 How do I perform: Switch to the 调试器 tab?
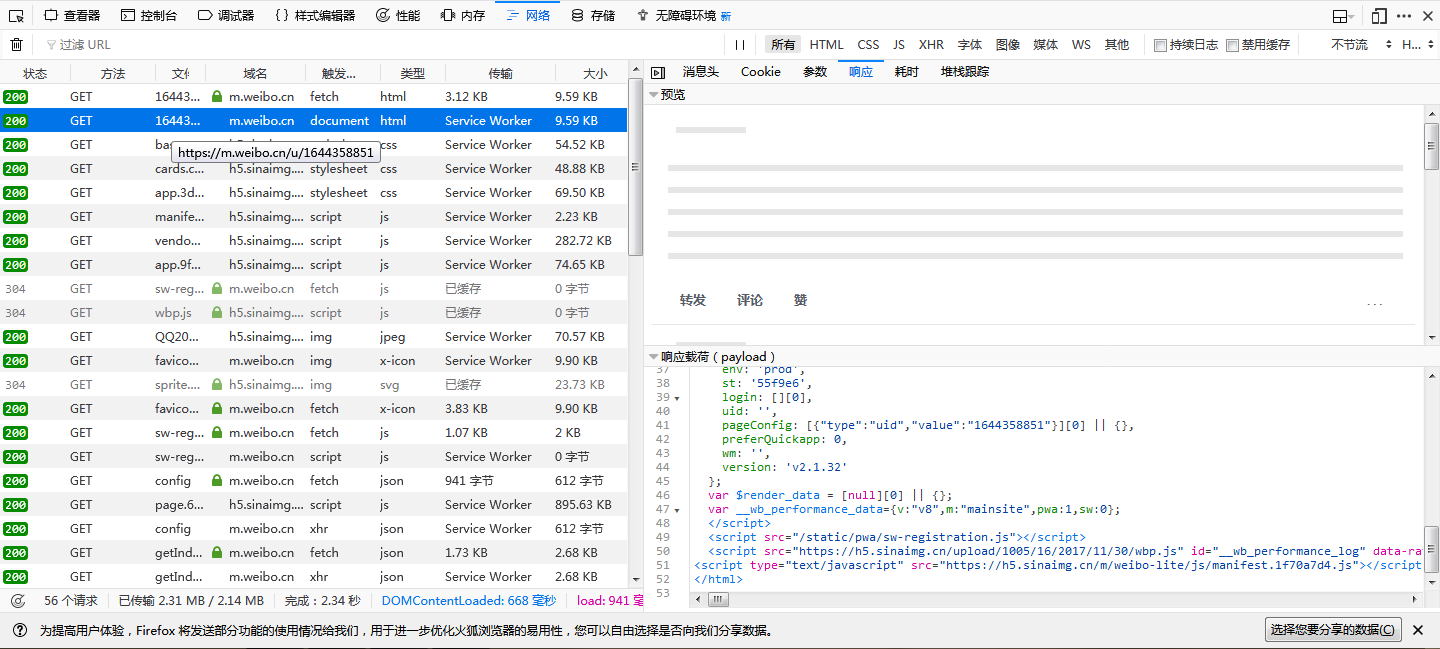click(x=225, y=16)
